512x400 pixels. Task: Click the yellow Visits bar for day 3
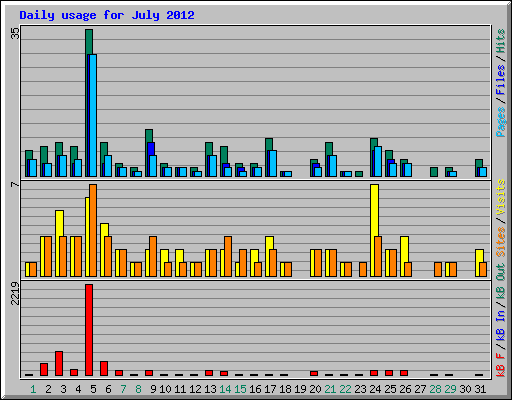(x=59, y=223)
